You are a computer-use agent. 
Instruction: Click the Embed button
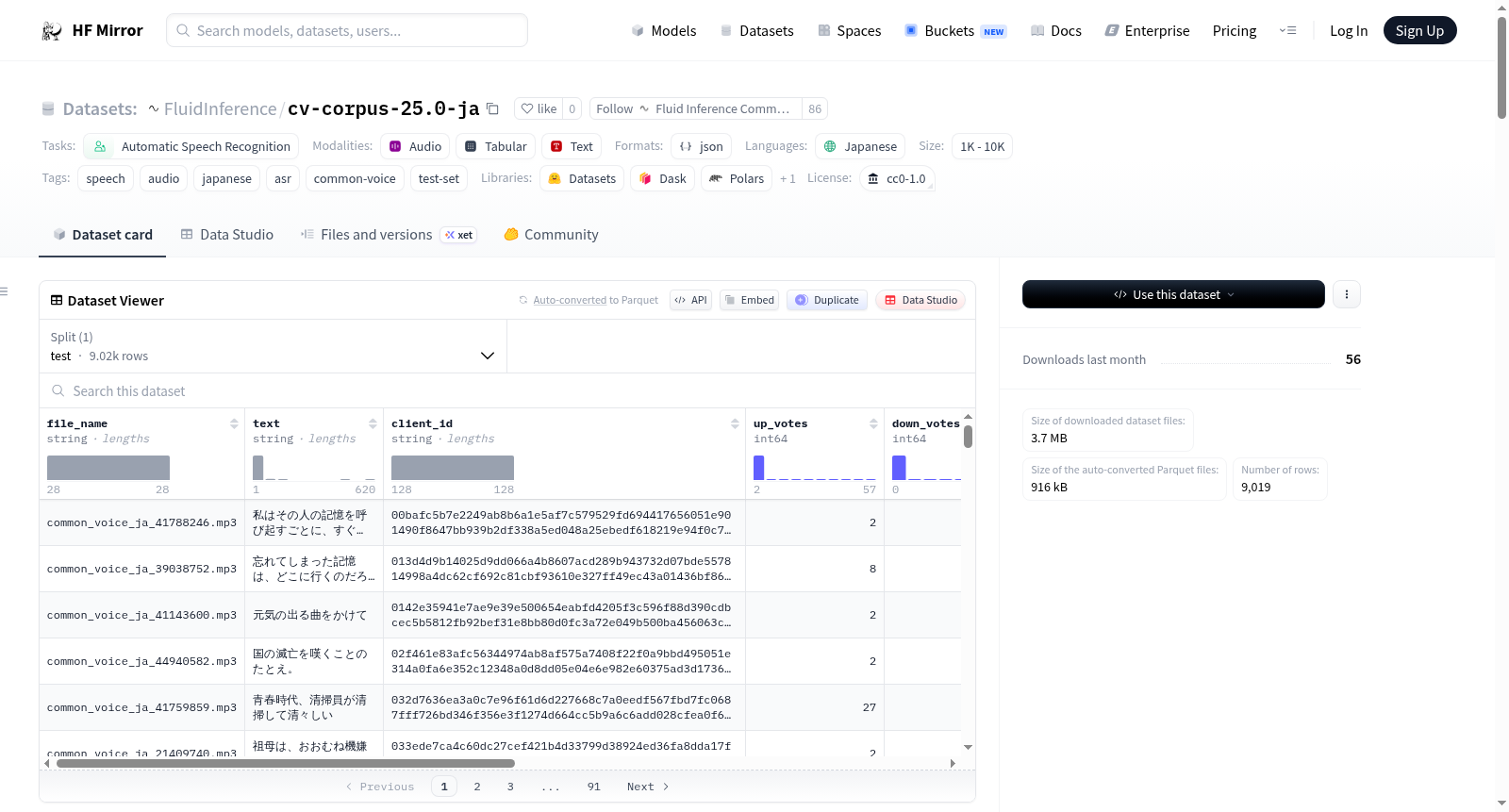coord(749,300)
